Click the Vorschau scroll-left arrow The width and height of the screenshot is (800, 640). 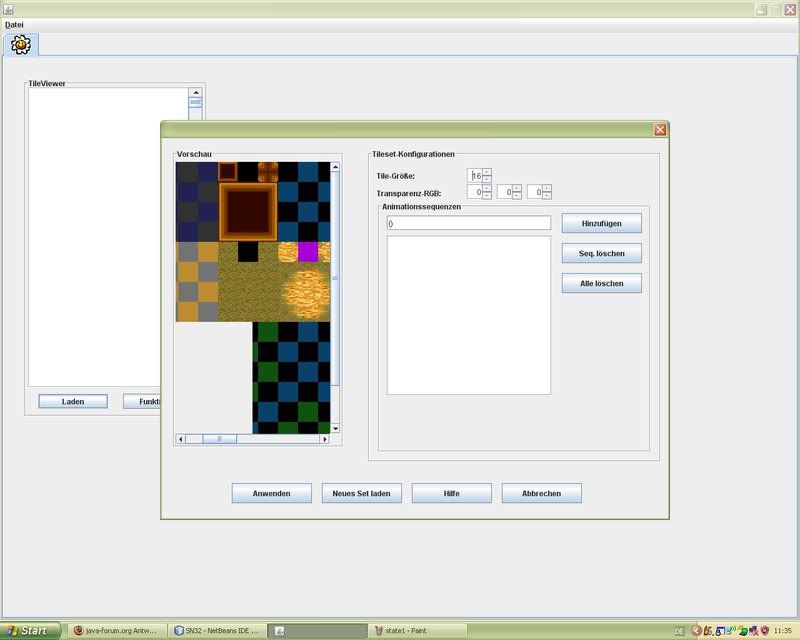[x=181, y=439]
